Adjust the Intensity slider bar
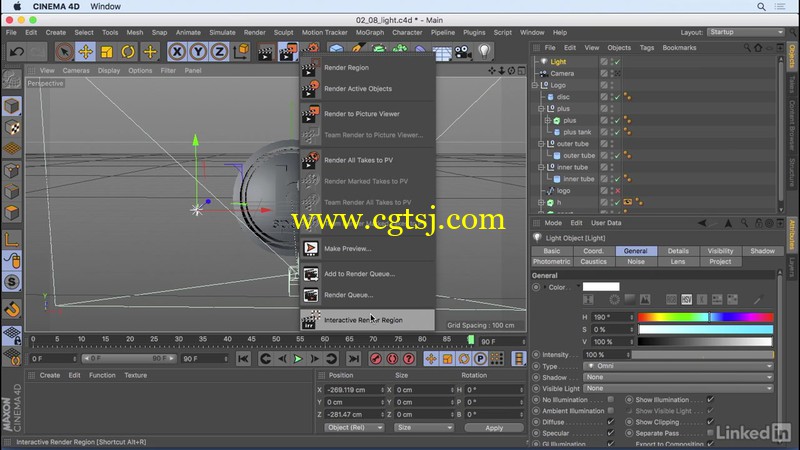This screenshot has height=450, width=800. (703, 355)
